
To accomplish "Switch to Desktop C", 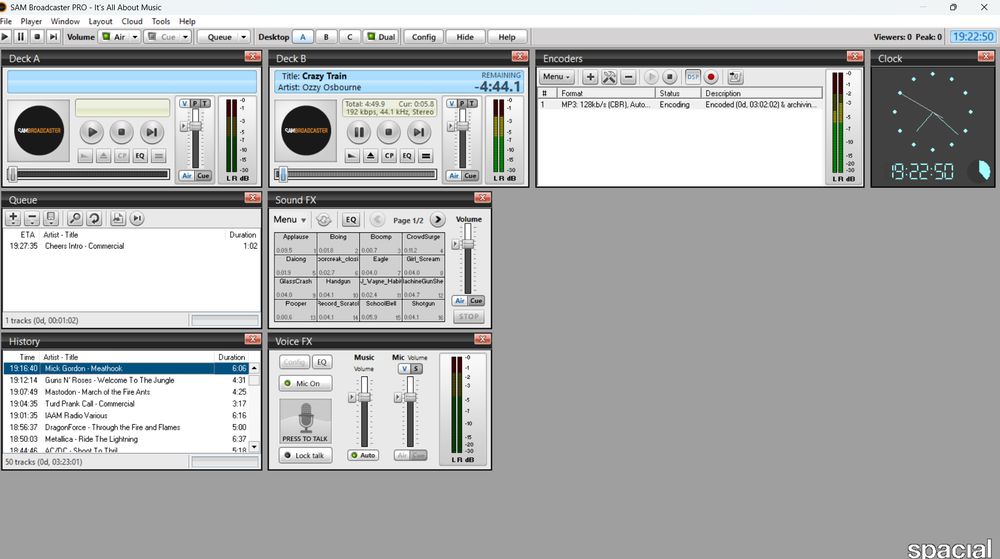I will pos(349,37).
